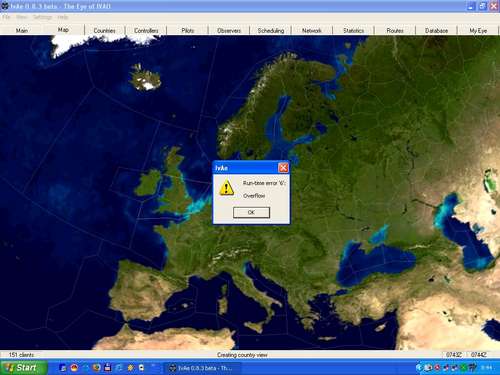Click the floppy-disk quick launch icon
The image size is (500, 375).
(x=108, y=368)
